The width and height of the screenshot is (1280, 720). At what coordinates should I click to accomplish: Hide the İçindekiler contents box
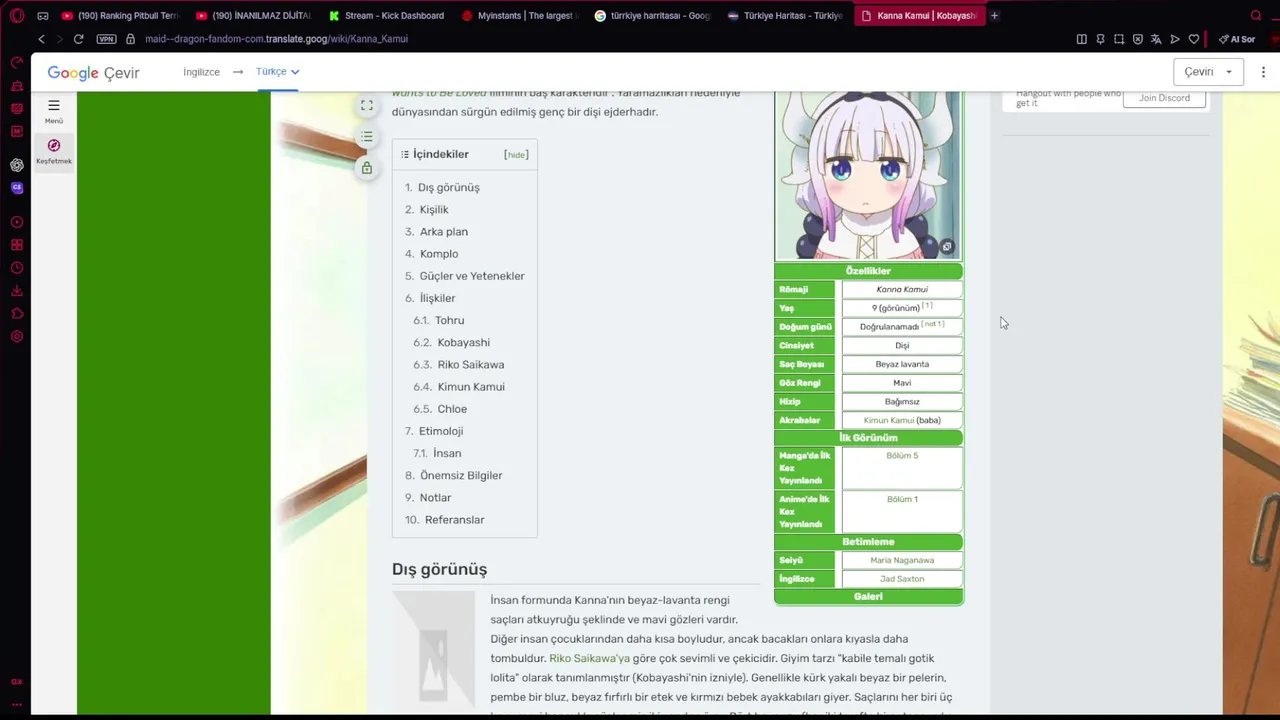[x=516, y=155]
